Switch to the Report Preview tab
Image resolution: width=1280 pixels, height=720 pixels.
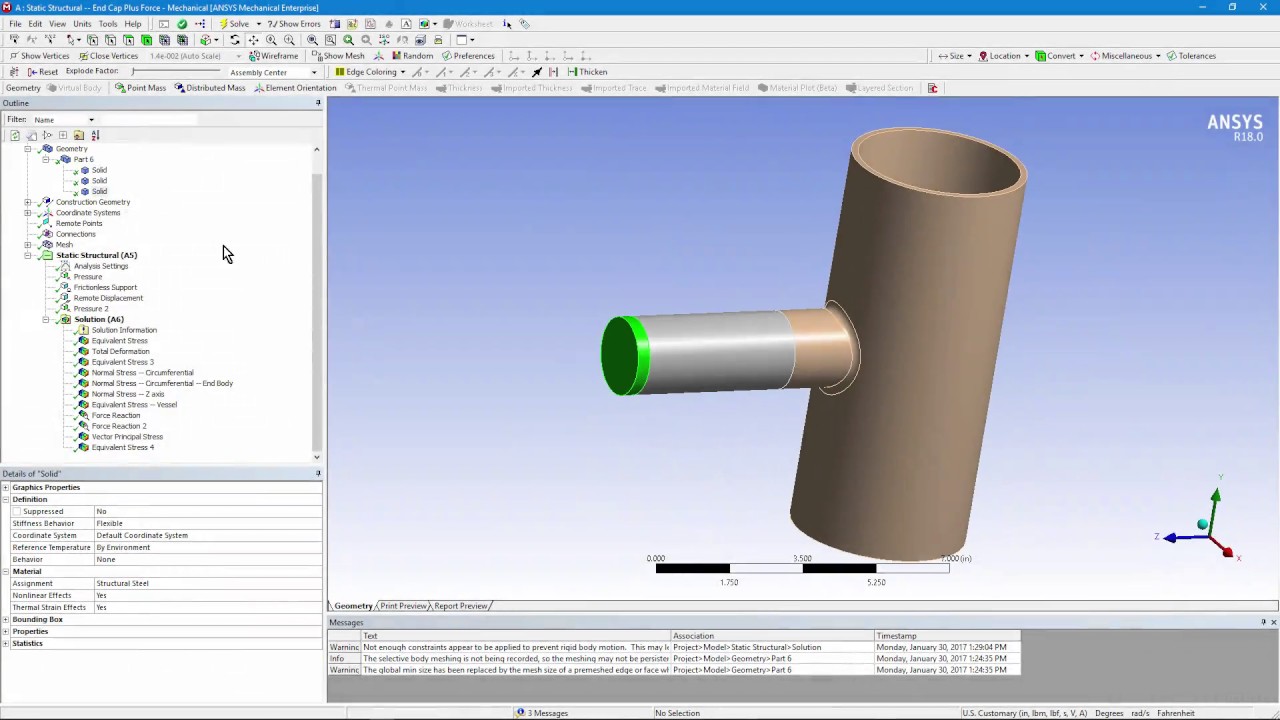[x=460, y=606]
